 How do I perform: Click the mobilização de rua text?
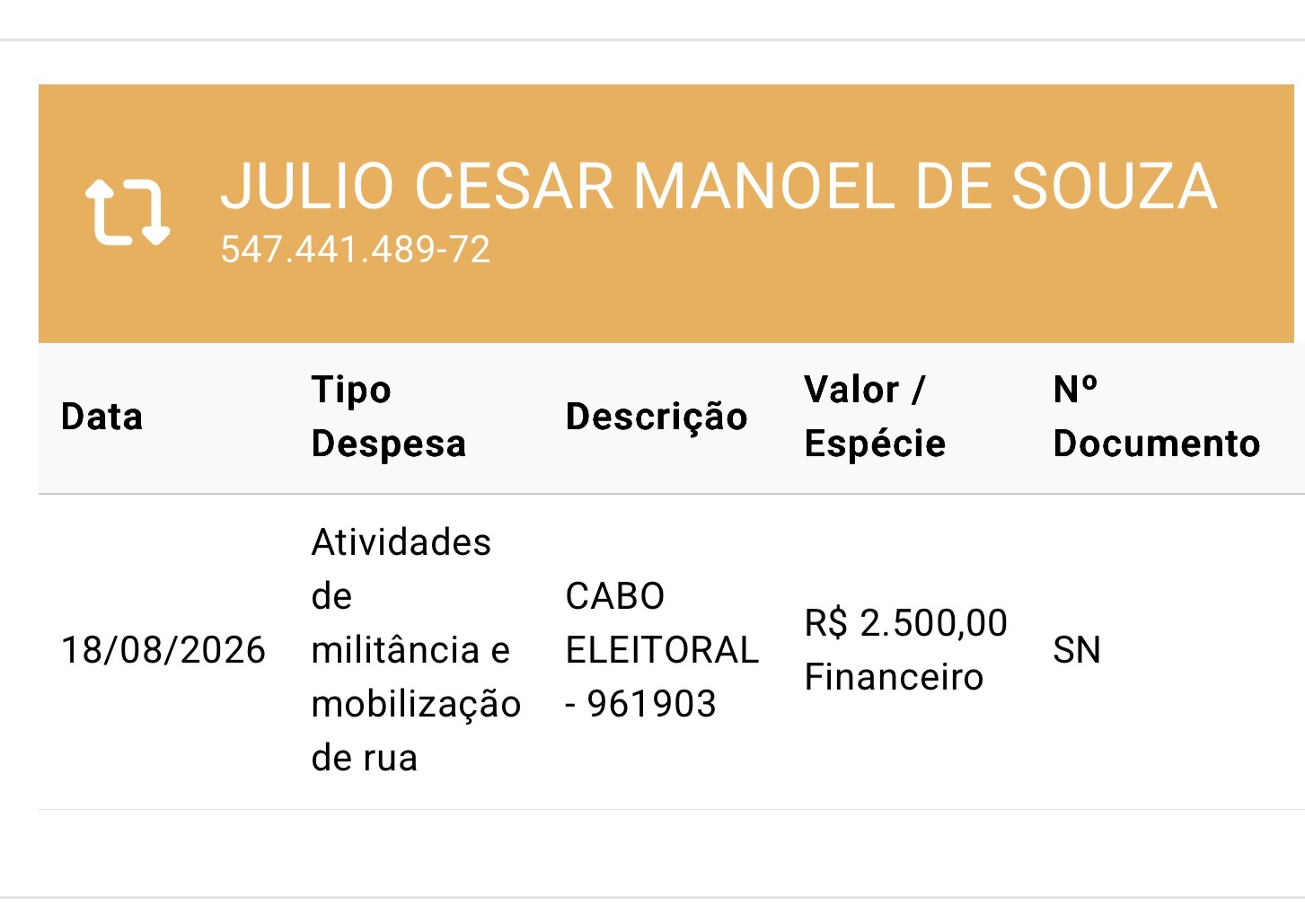click(x=416, y=731)
